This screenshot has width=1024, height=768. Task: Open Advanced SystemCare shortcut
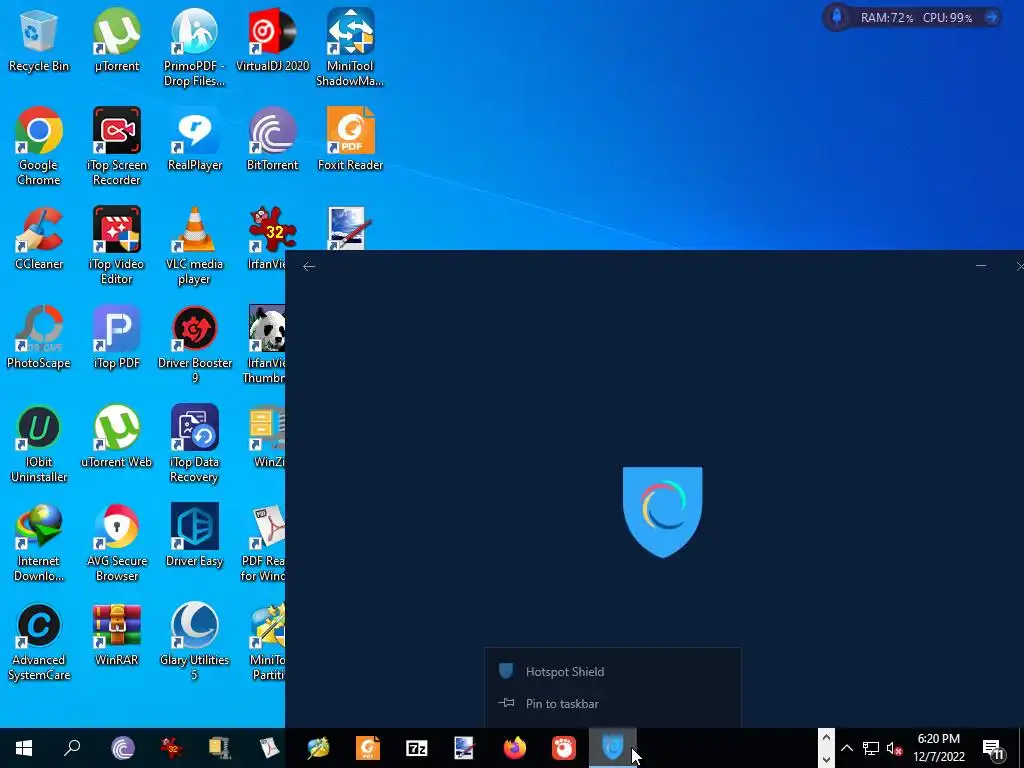pos(39,642)
